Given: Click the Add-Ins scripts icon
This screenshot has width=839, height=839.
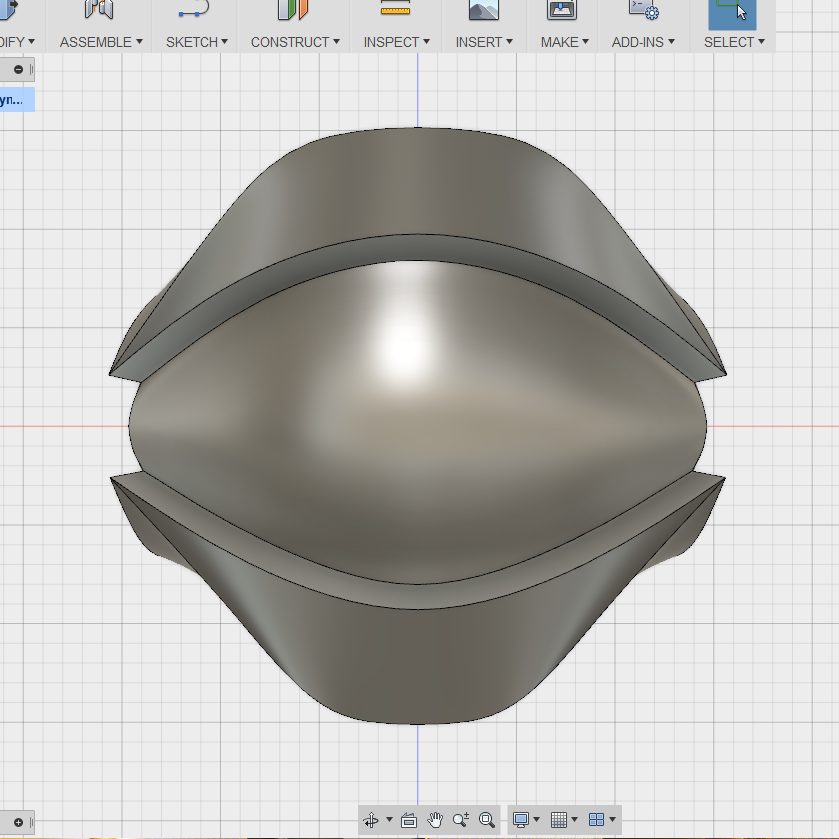Looking at the screenshot, I should click(644, 9).
